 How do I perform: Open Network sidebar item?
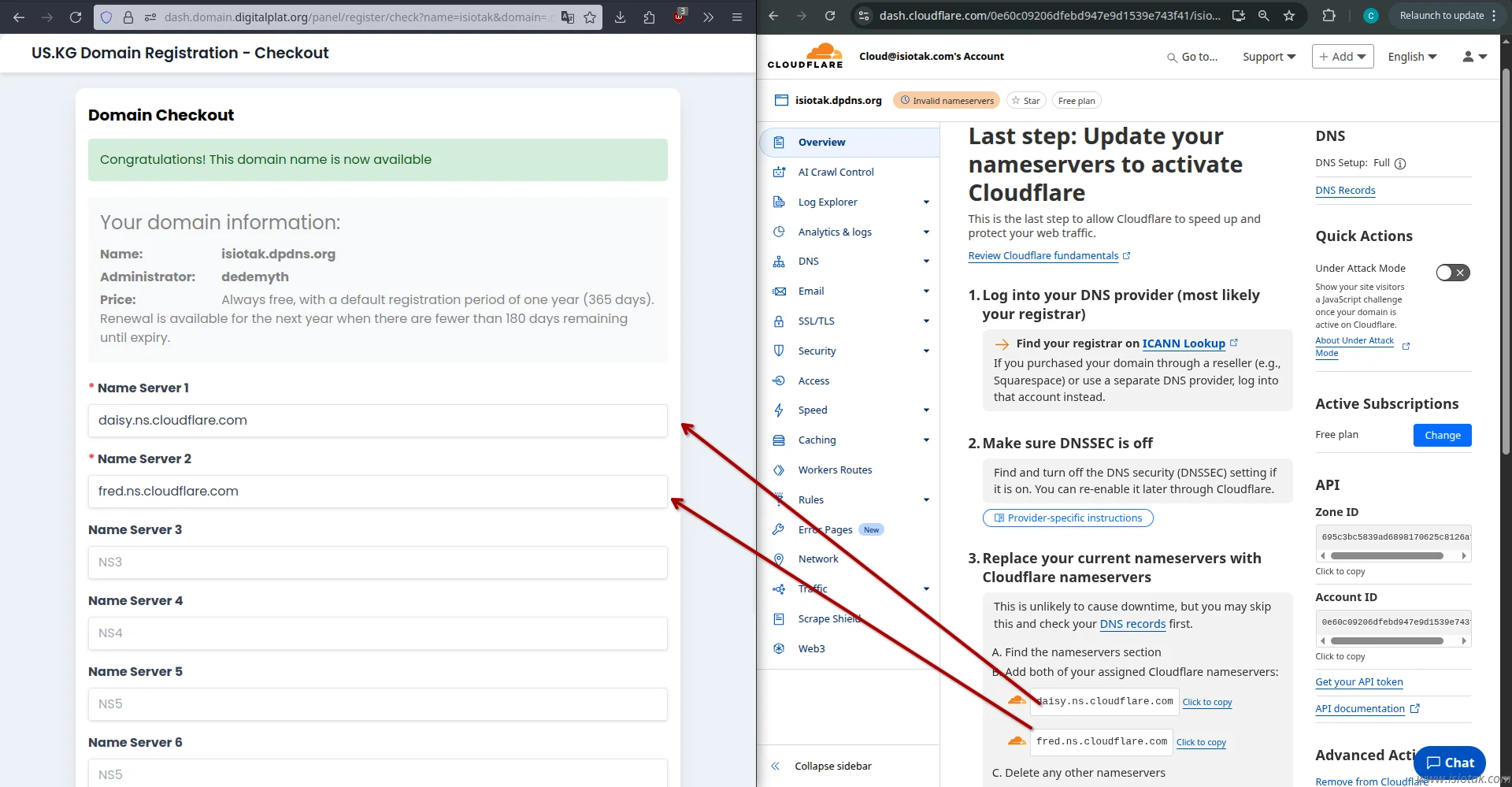pos(818,559)
